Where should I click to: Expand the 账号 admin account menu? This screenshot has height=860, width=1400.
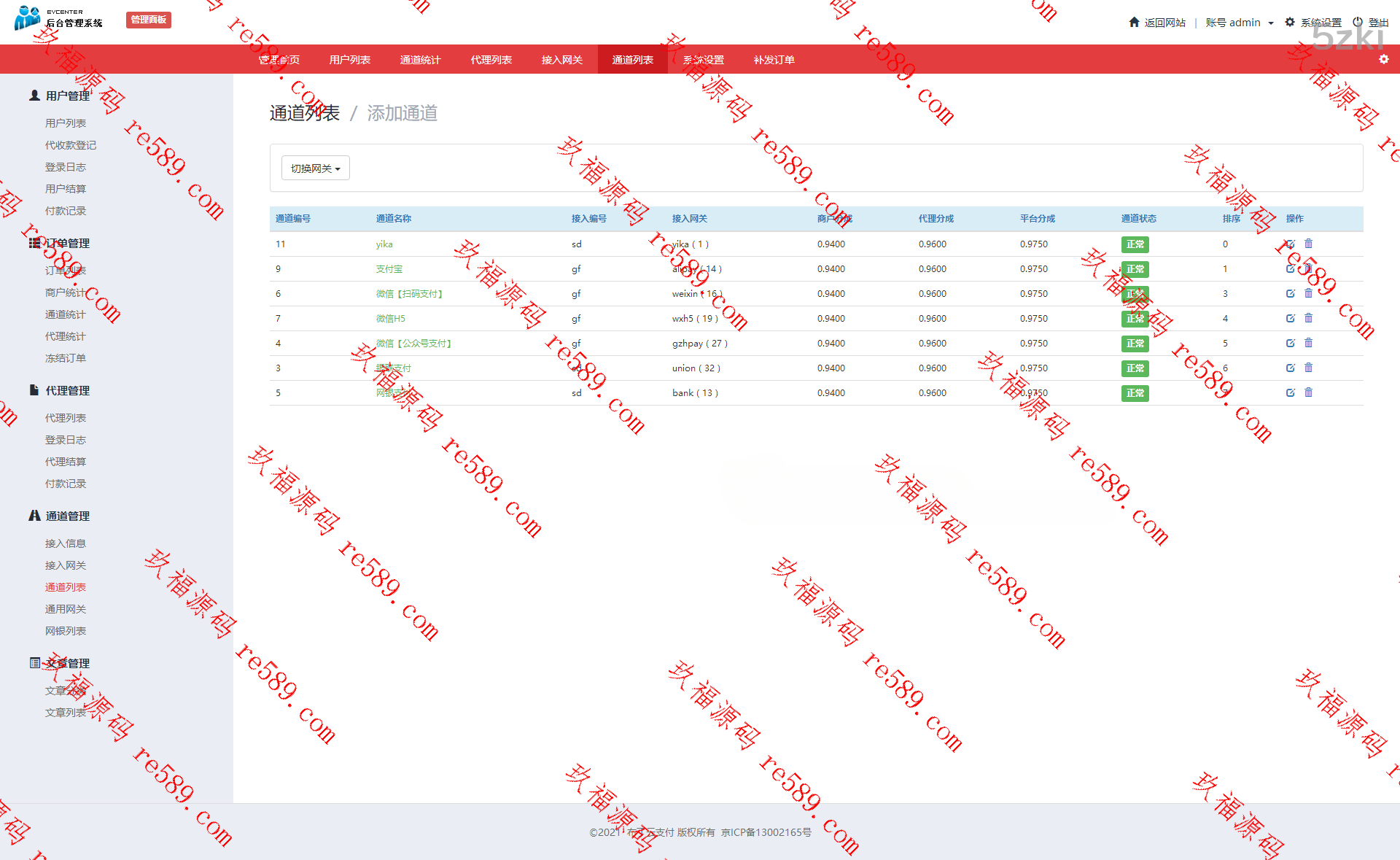[1239, 23]
